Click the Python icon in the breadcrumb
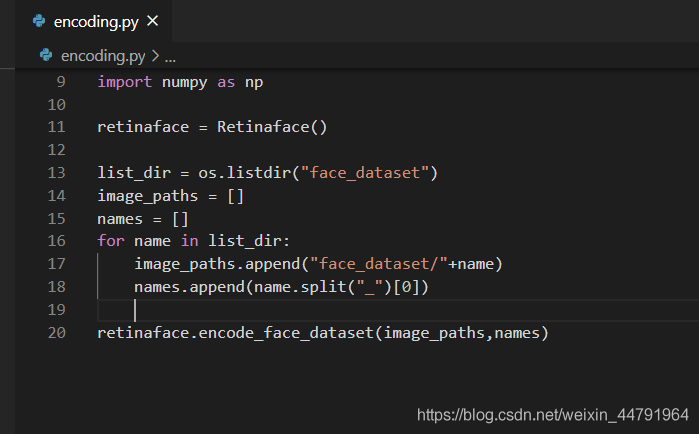This screenshot has height=434, width=699. 46,55
